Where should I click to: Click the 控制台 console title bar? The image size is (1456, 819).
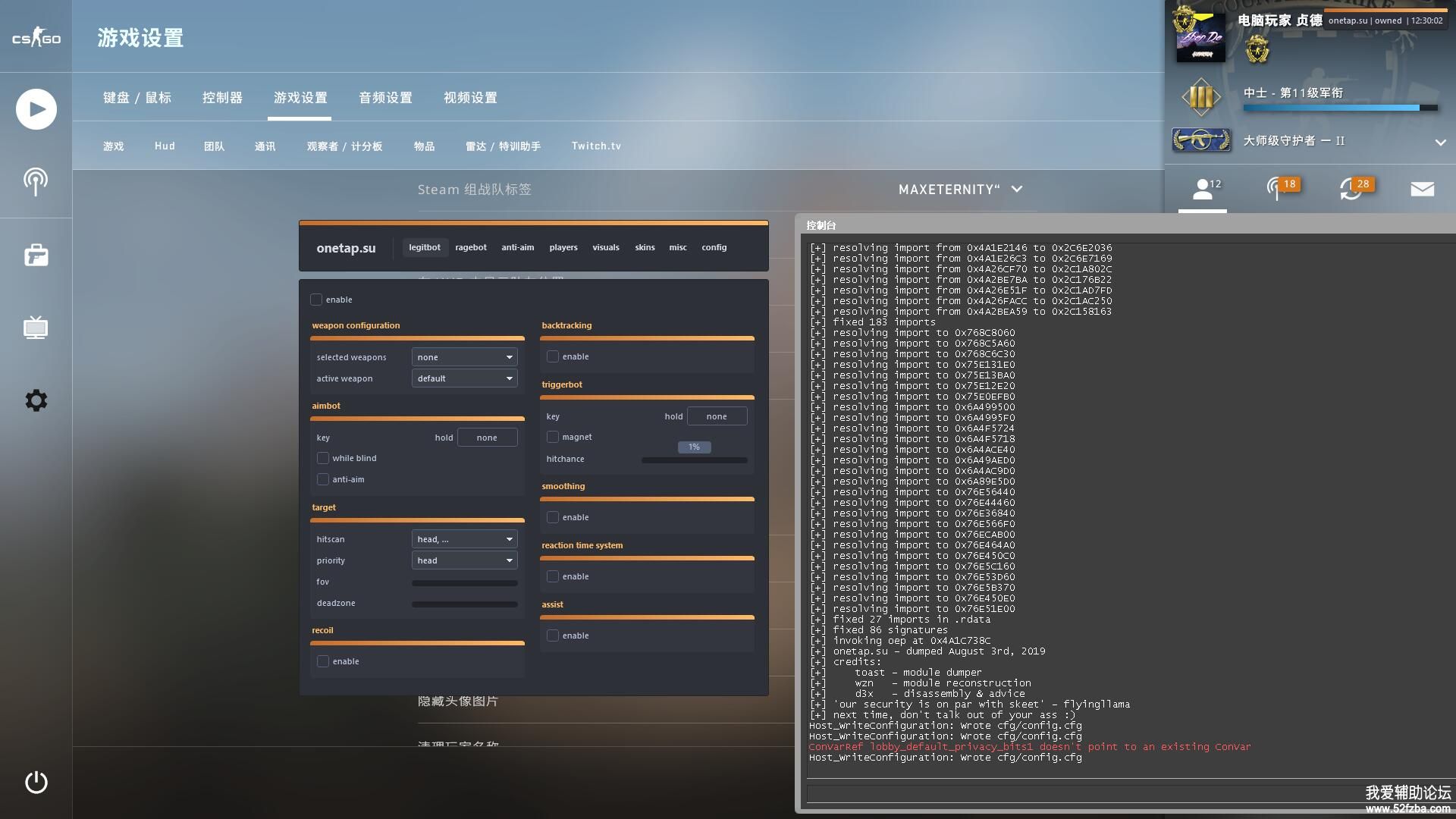pyautogui.click(x=1125, y=225)
